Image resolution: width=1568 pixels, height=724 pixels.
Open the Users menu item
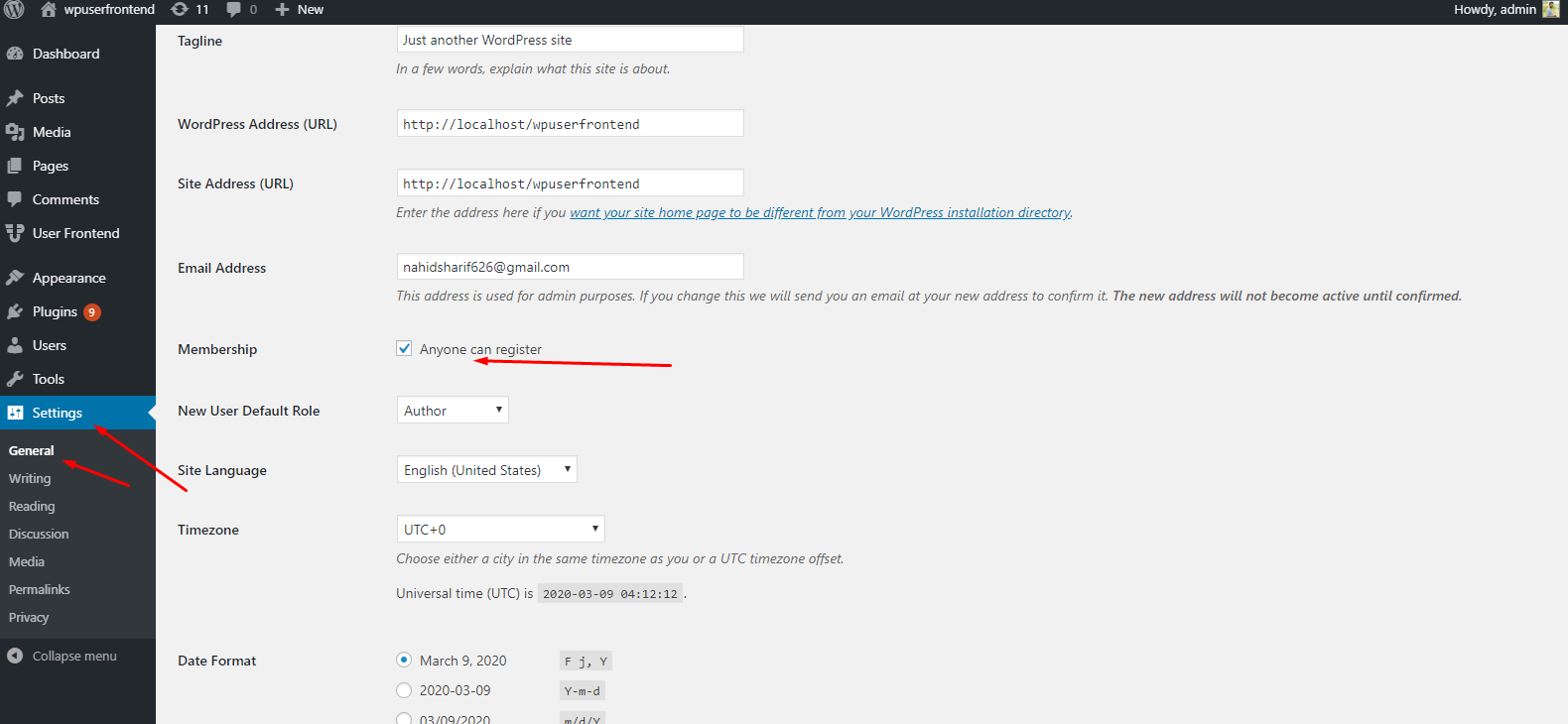tap(50, 345)
